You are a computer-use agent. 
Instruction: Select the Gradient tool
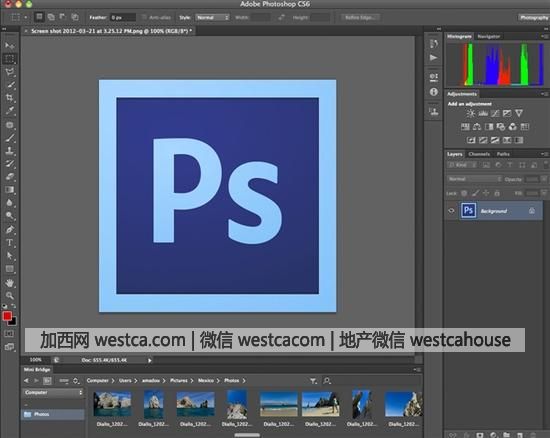[x=9, y=190]
